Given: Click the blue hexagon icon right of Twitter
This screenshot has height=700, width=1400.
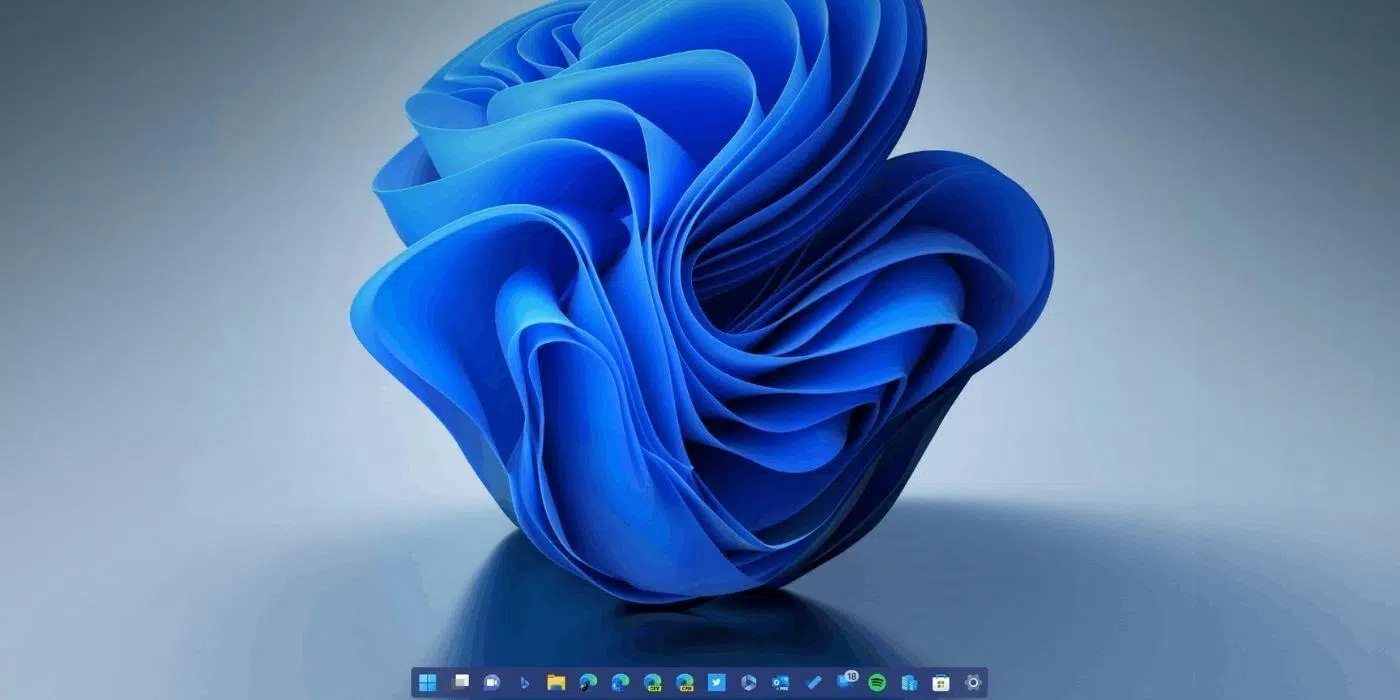Looking at the screenshot, I should coord(749,683).
